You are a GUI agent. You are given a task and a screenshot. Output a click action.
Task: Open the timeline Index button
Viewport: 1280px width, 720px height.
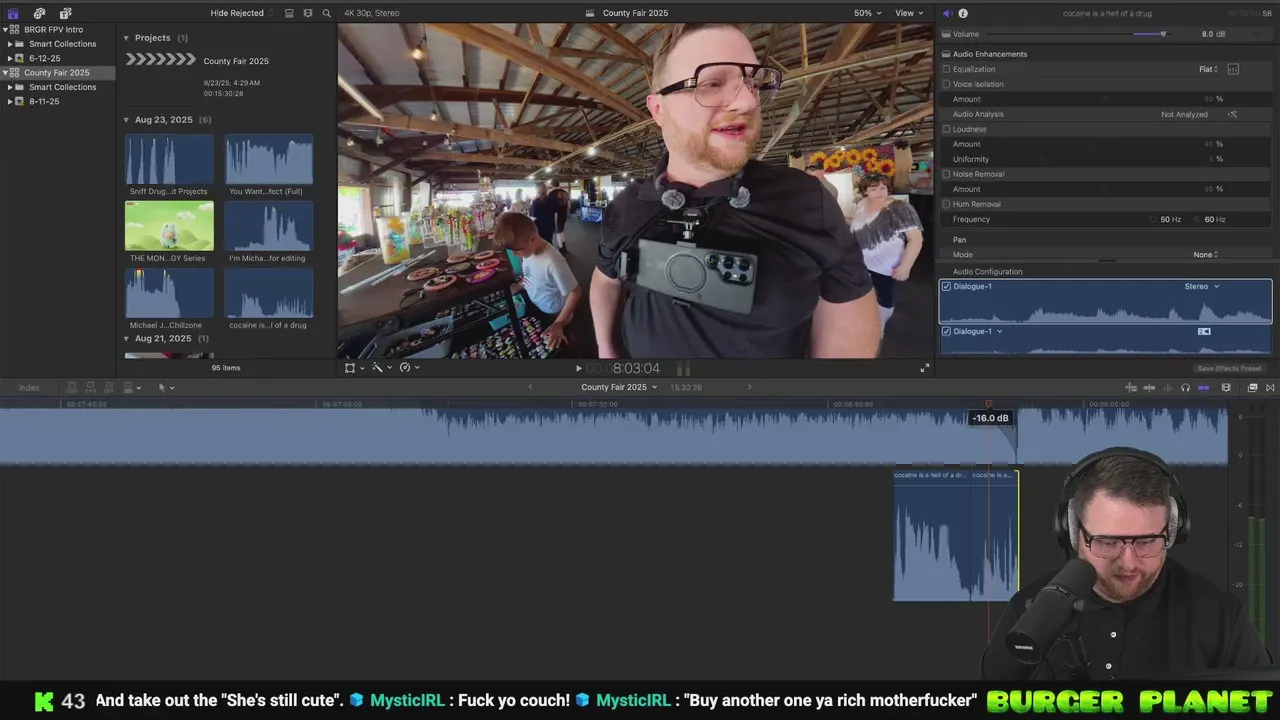29,387
